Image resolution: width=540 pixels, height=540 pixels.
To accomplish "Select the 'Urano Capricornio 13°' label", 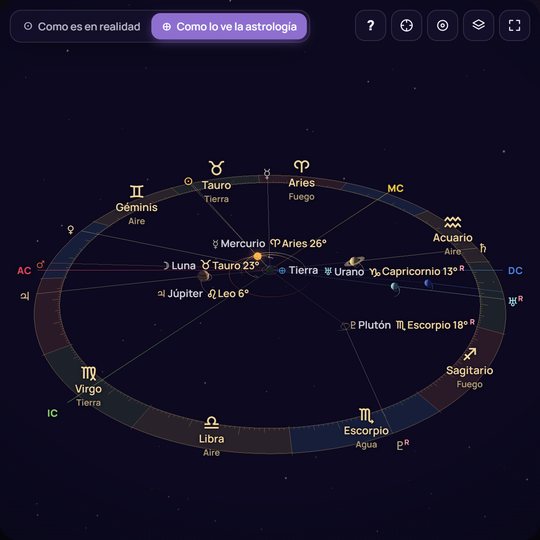I will (x=394, y=271).
